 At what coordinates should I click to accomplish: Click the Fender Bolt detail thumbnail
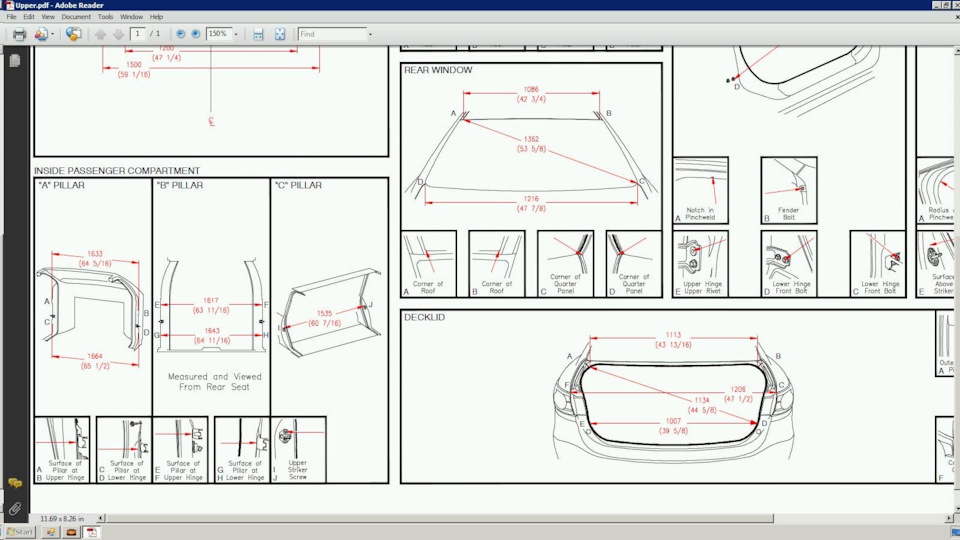tap(789, 190)
